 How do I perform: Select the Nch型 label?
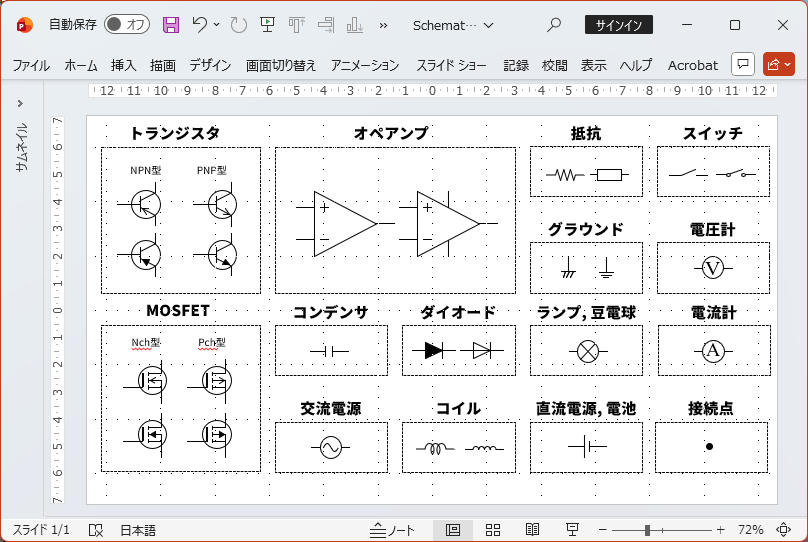click(x=146, y=343)
